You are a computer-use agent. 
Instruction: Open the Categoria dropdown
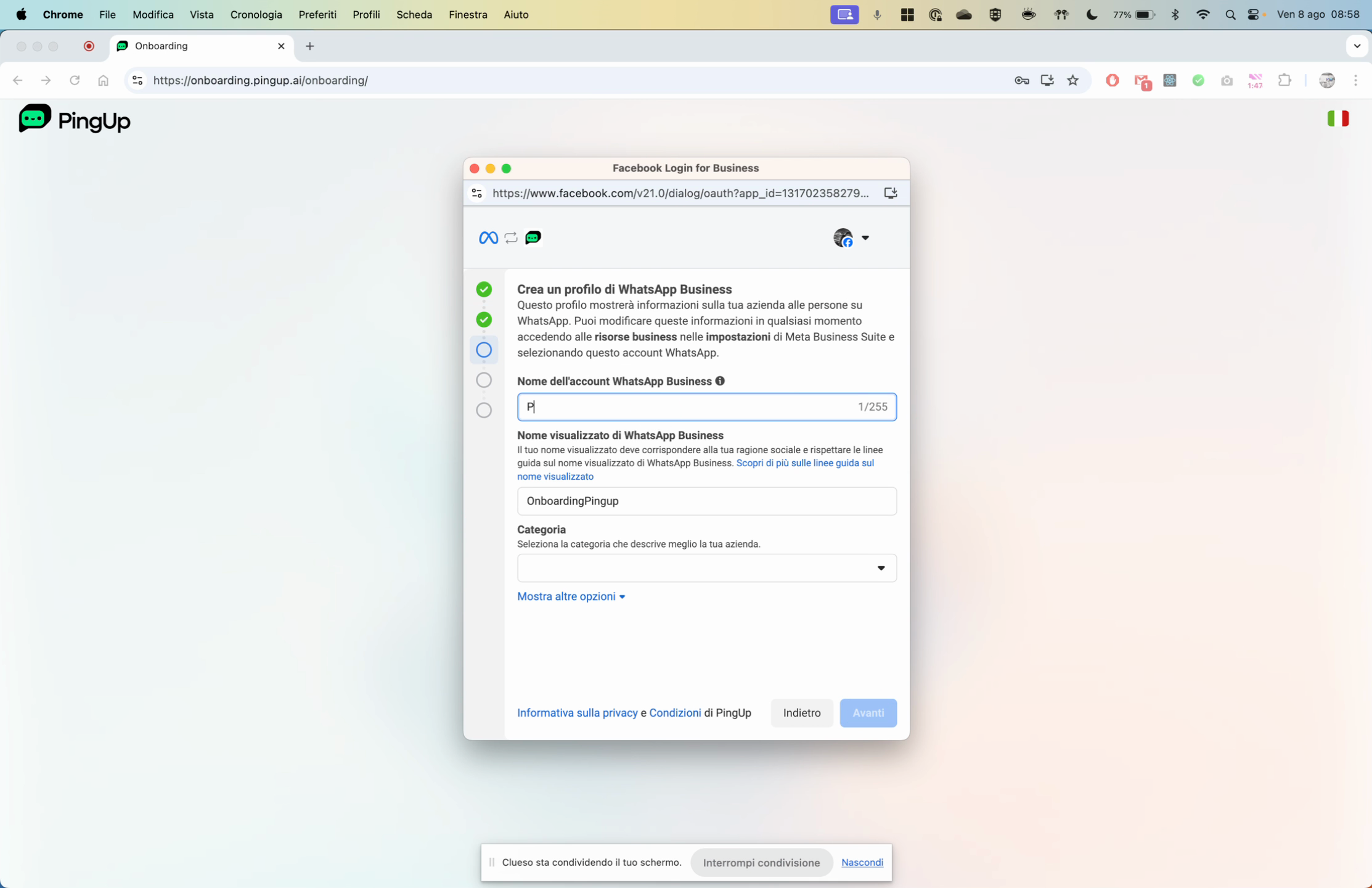tap(706, 568)
